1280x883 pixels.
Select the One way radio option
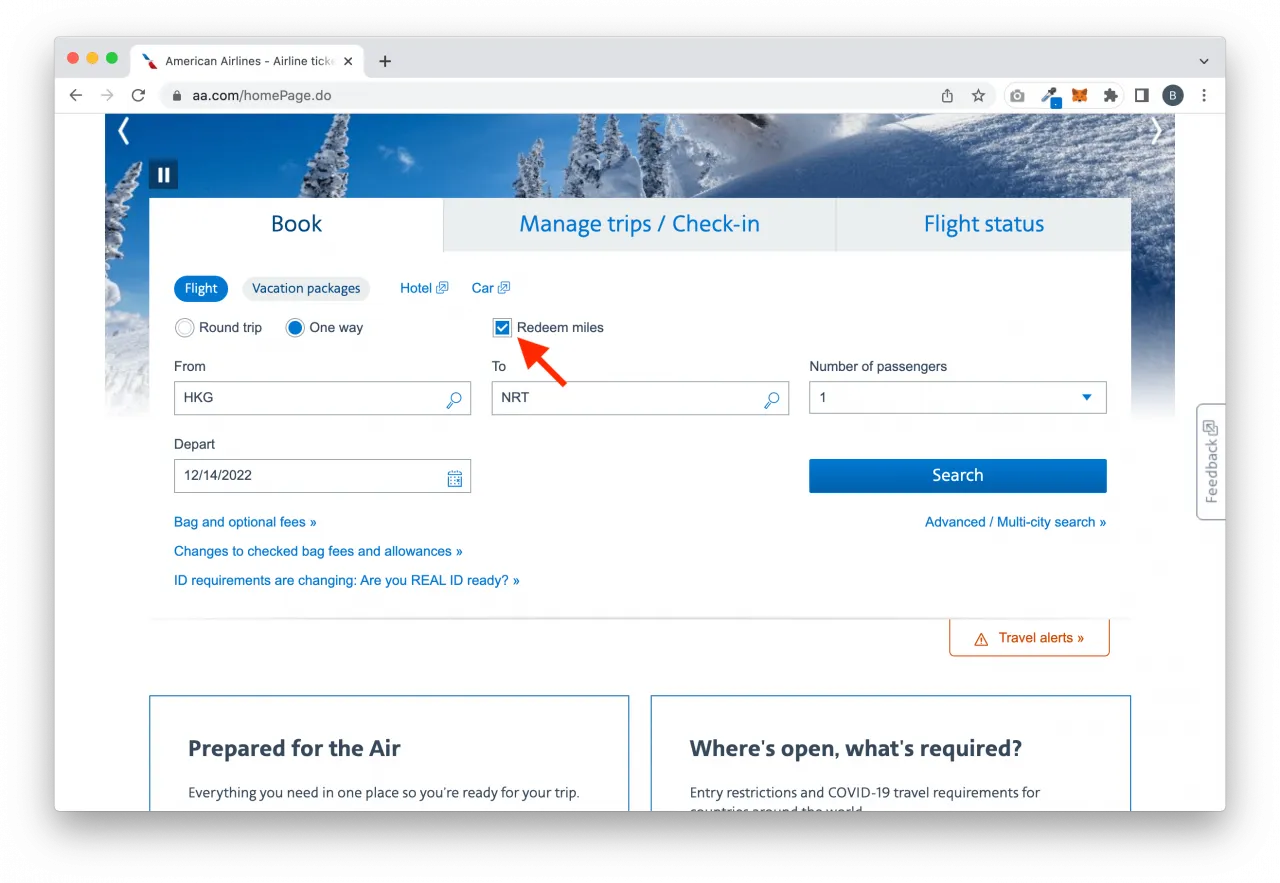coord(295,327)
